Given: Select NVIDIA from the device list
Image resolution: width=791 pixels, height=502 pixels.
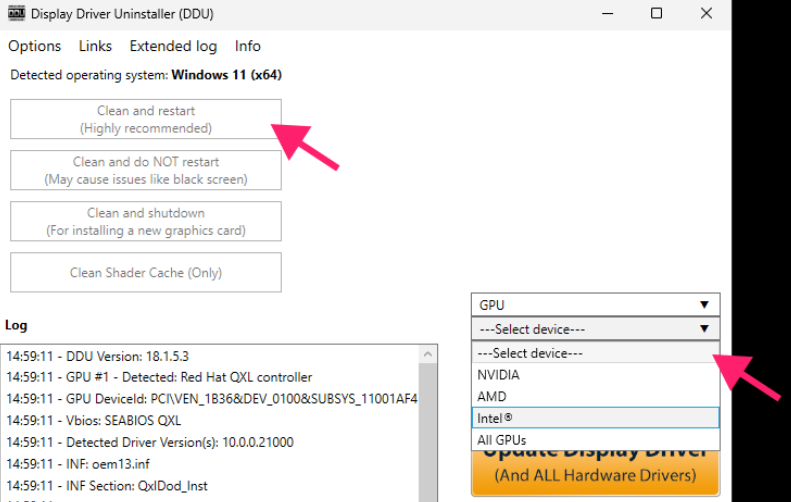Looking at the screenshot, I should tap(595, 375).
